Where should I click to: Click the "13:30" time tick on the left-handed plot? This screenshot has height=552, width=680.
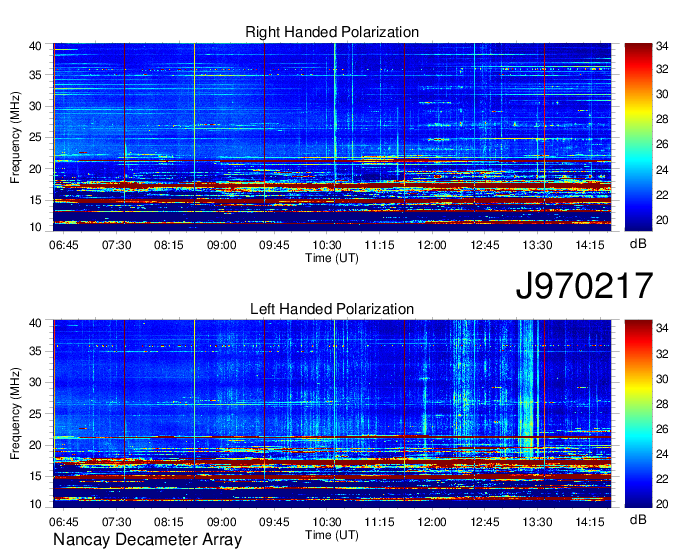pyautogui.click(x=537, y=522)
